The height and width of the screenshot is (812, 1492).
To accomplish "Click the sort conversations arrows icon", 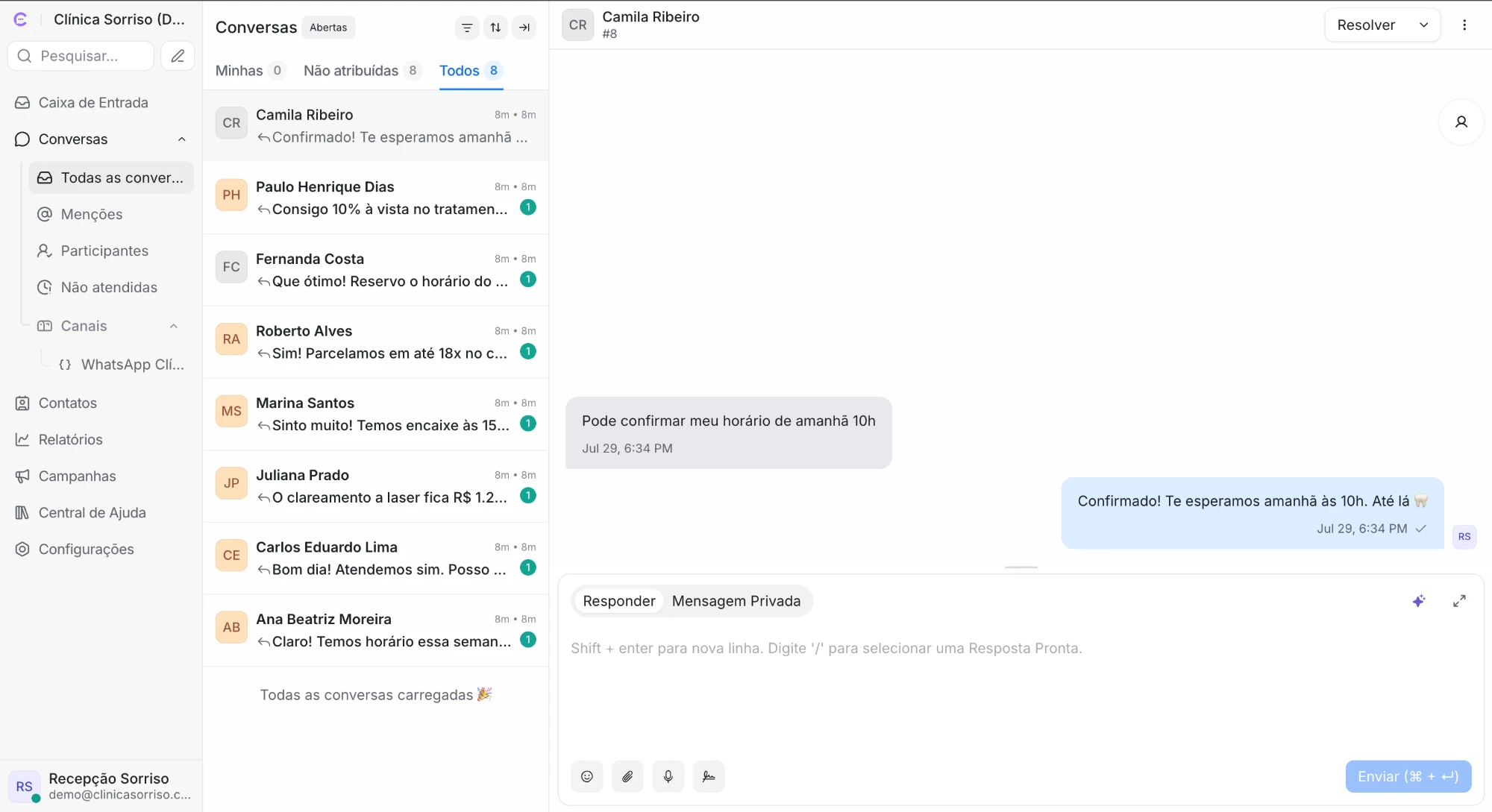I will 495,28.
